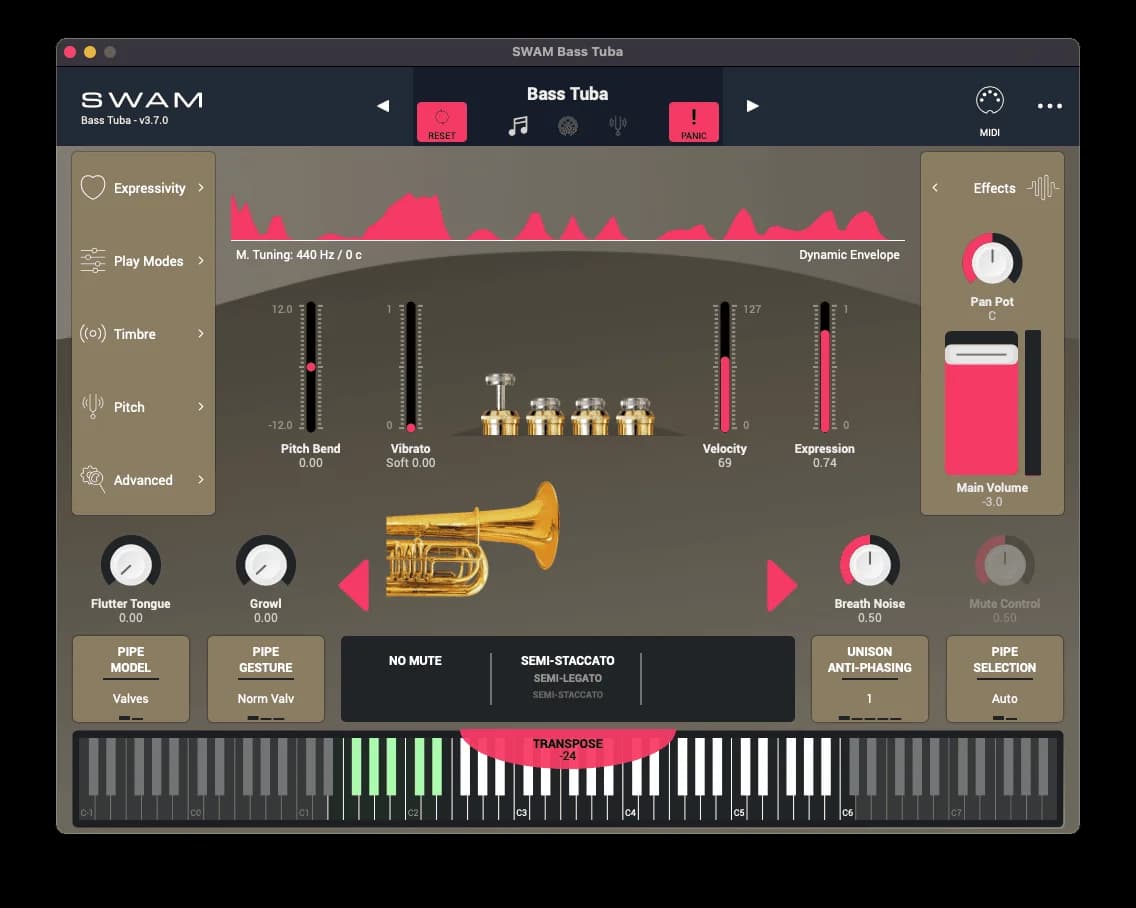Select the Play Modes sliders icon

92,260
